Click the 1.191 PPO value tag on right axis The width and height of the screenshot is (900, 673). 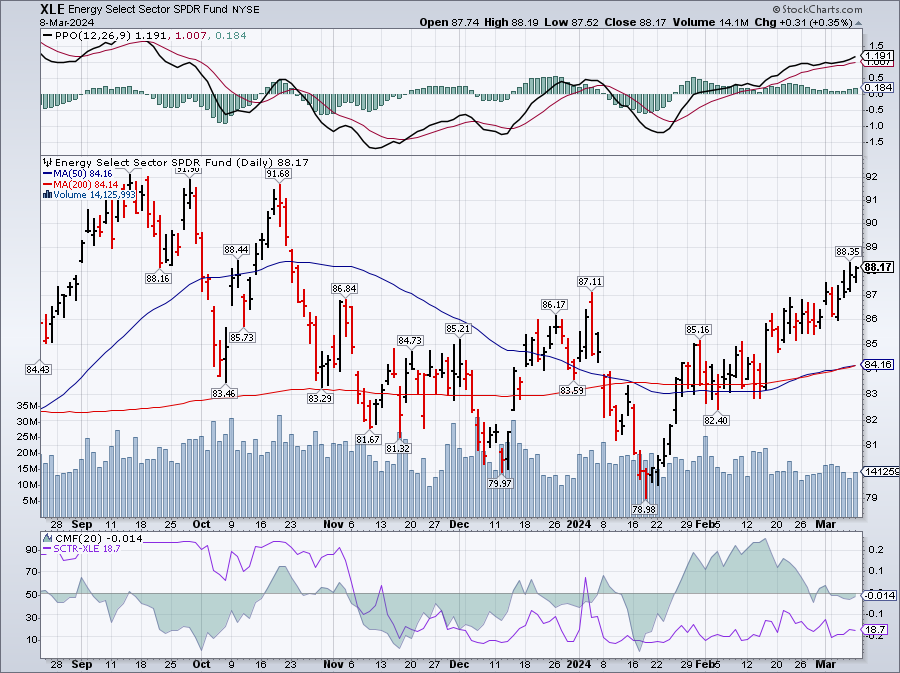coord(877,56)
